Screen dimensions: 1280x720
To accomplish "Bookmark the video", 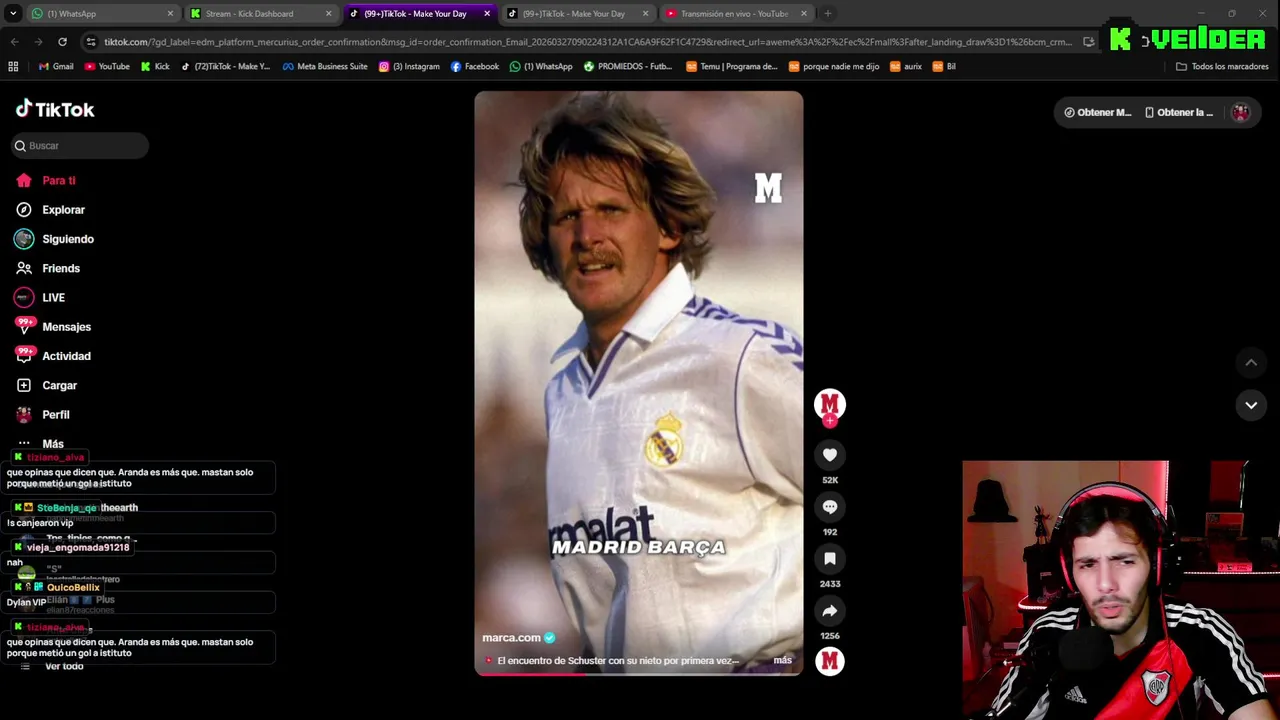I will [x=830, y=559].
